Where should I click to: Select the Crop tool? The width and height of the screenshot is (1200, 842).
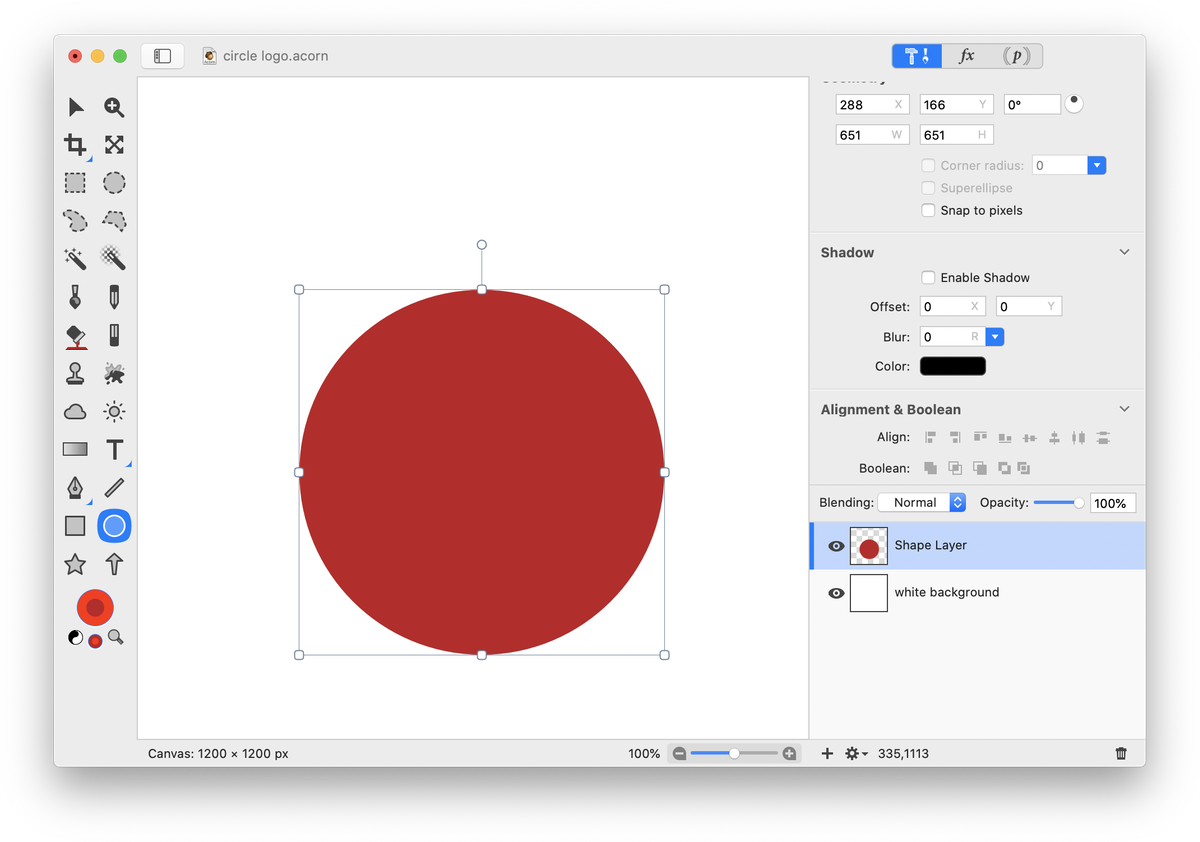point(75,145)
